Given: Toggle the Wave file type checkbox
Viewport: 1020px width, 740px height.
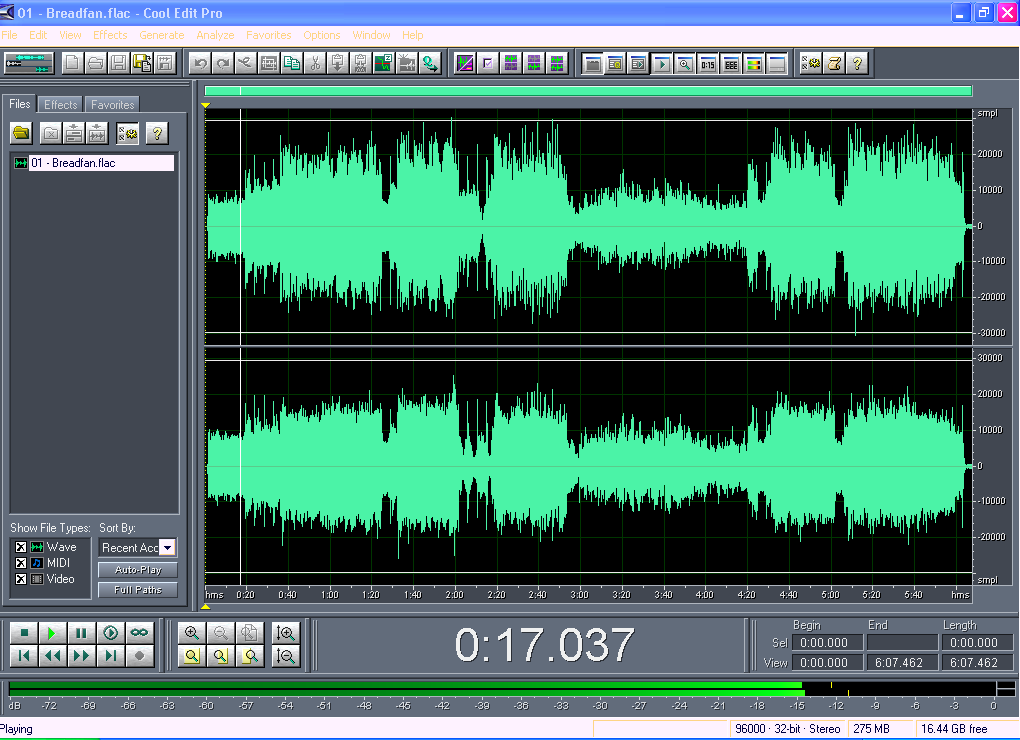Looking at the screenshot, I should tap(21, 547).
